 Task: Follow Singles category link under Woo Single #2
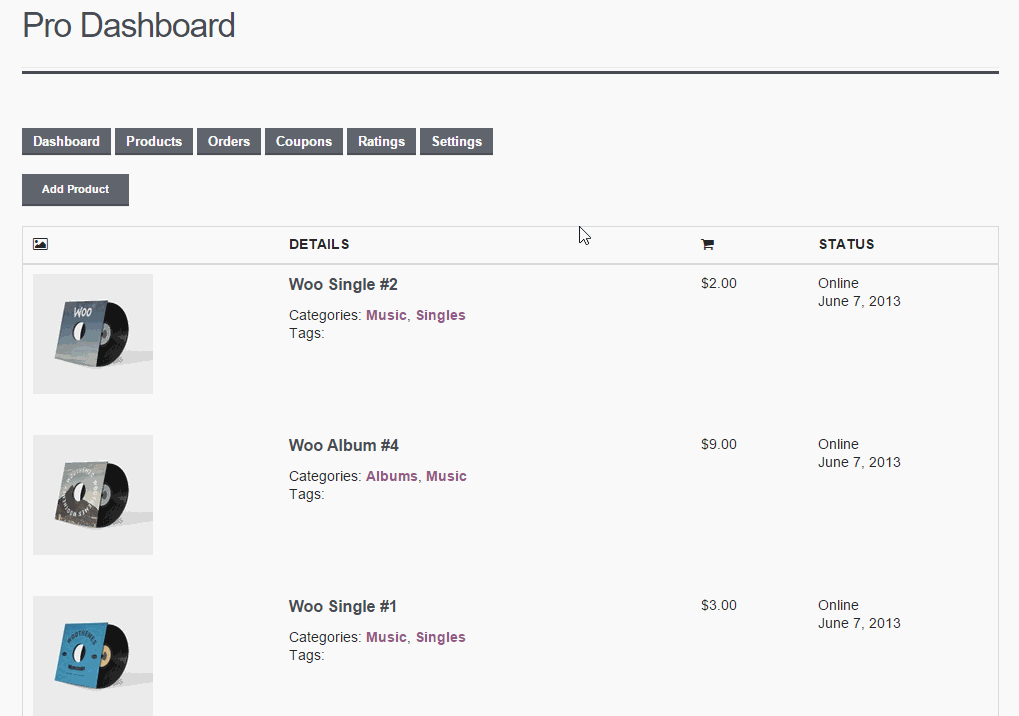441,315
